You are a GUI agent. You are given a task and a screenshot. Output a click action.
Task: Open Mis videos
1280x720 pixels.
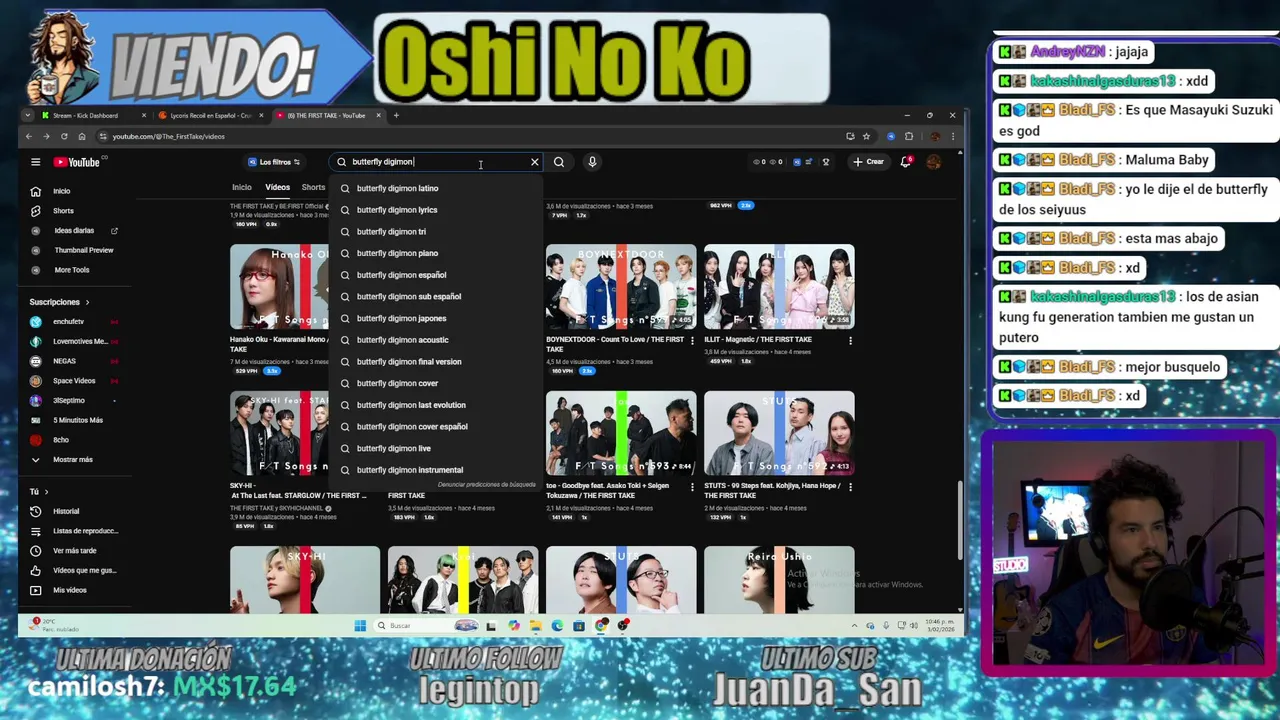click(x=72, y=590)
